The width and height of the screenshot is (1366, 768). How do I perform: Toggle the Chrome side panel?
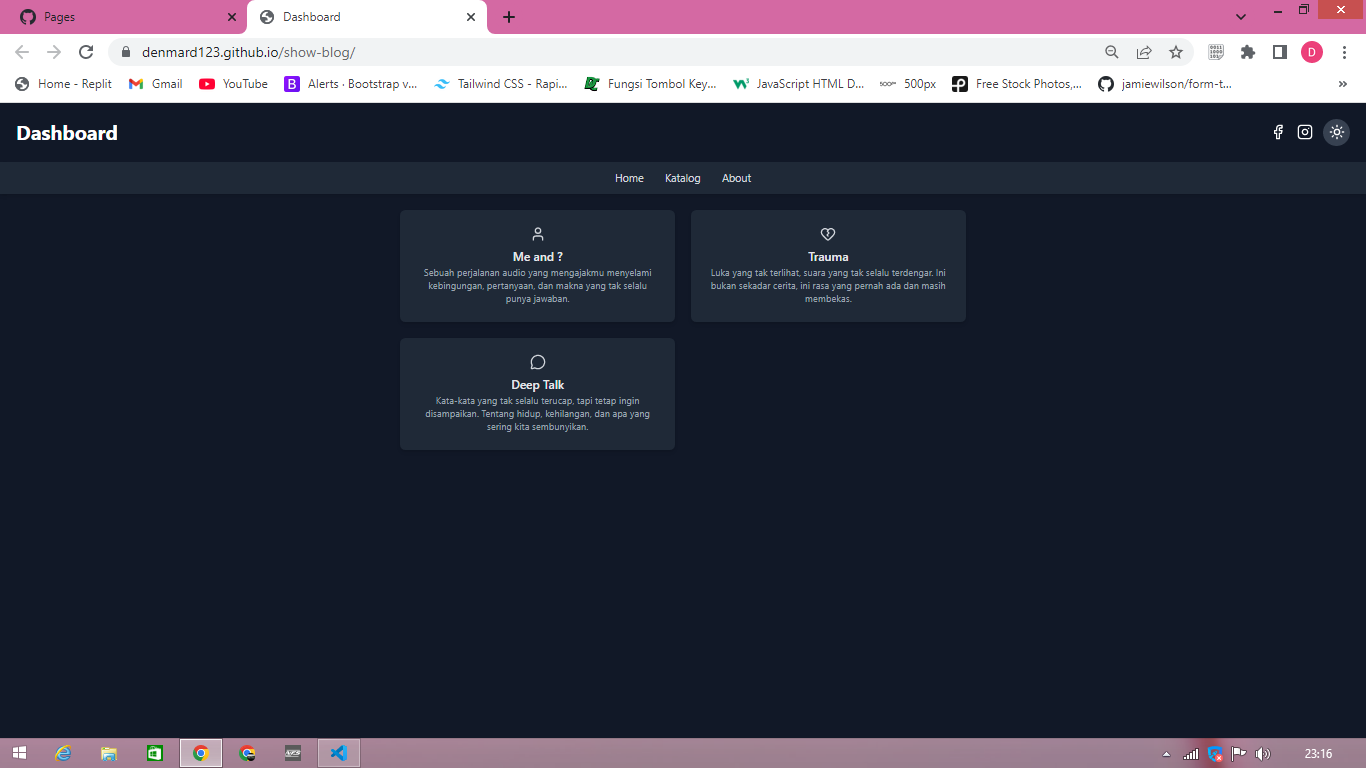[1279, 52]
